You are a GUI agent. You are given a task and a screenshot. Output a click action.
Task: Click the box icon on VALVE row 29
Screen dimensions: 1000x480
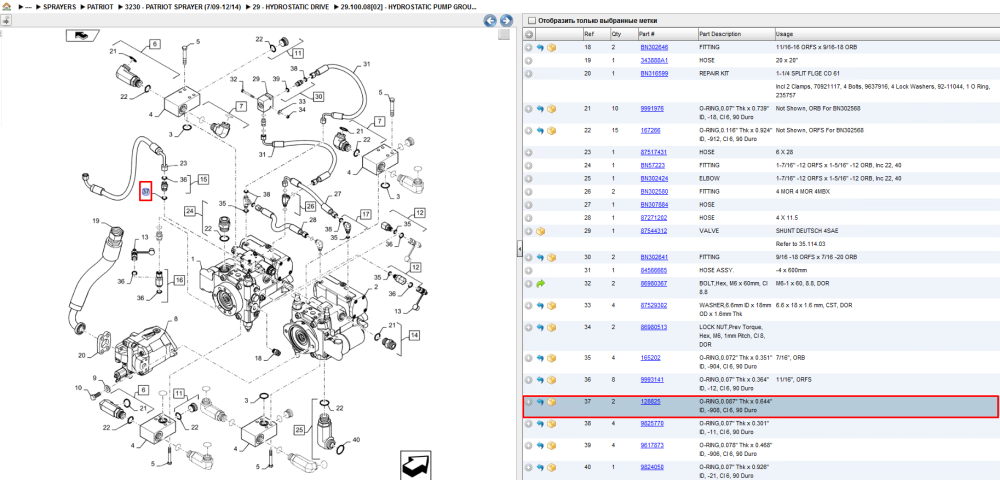[x=540, y=231]
